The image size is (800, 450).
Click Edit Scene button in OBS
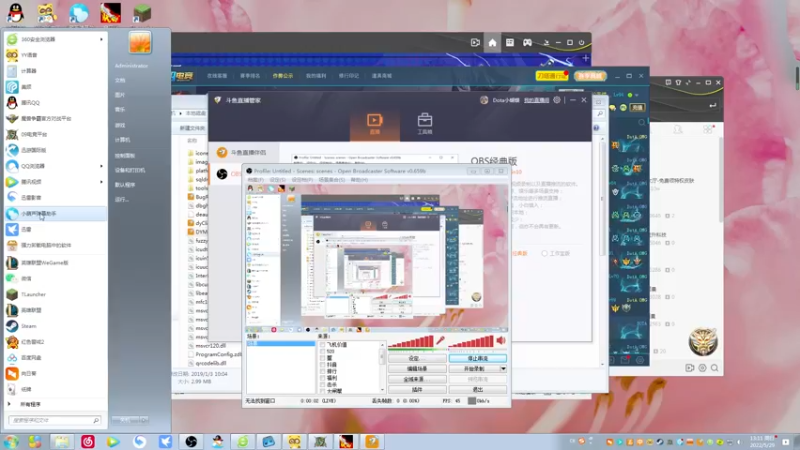417,368
